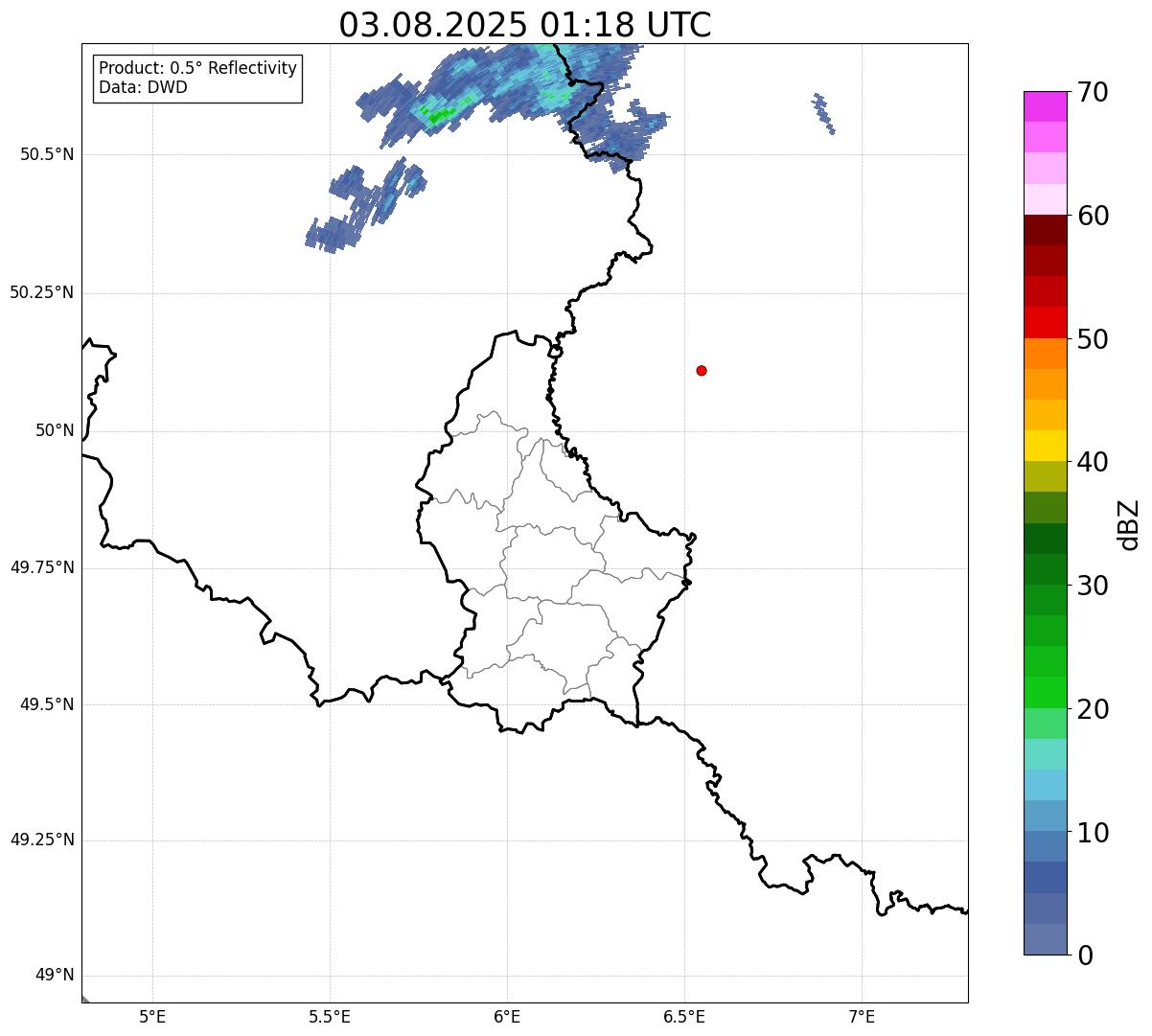Click the magenta swatch at colorbar top

(1046, 106)
